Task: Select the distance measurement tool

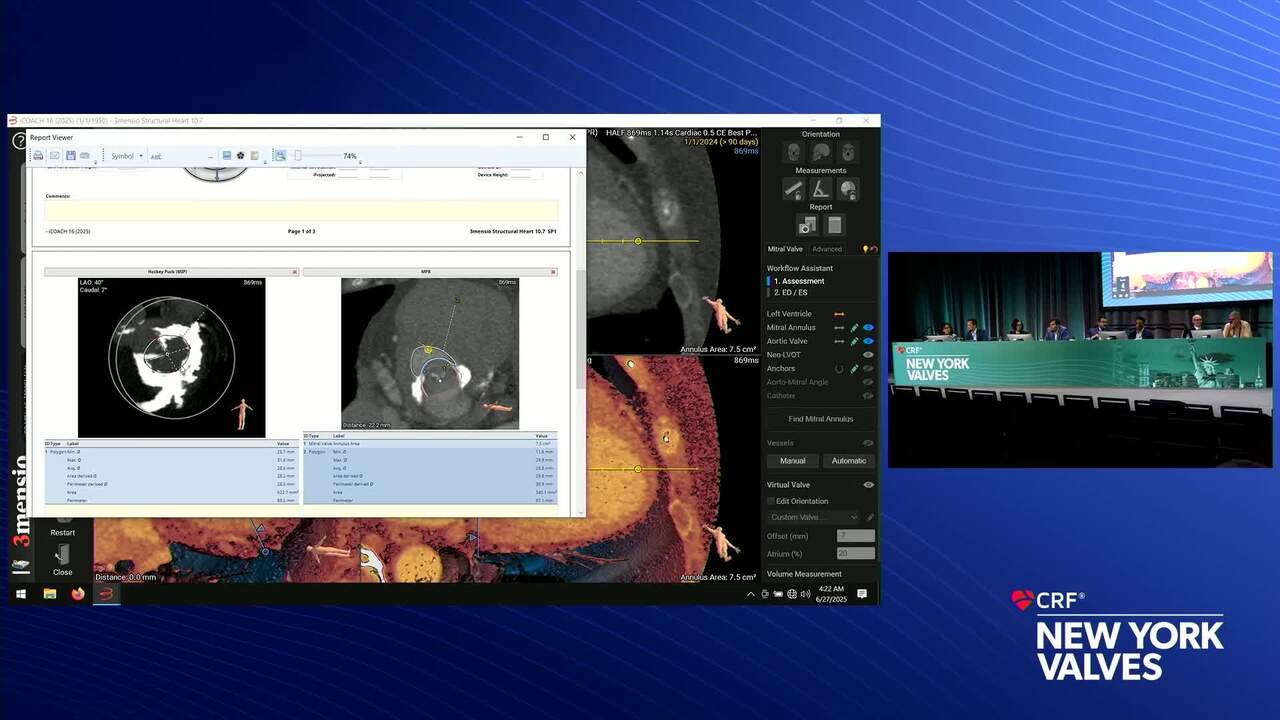Action: point(793,189)
